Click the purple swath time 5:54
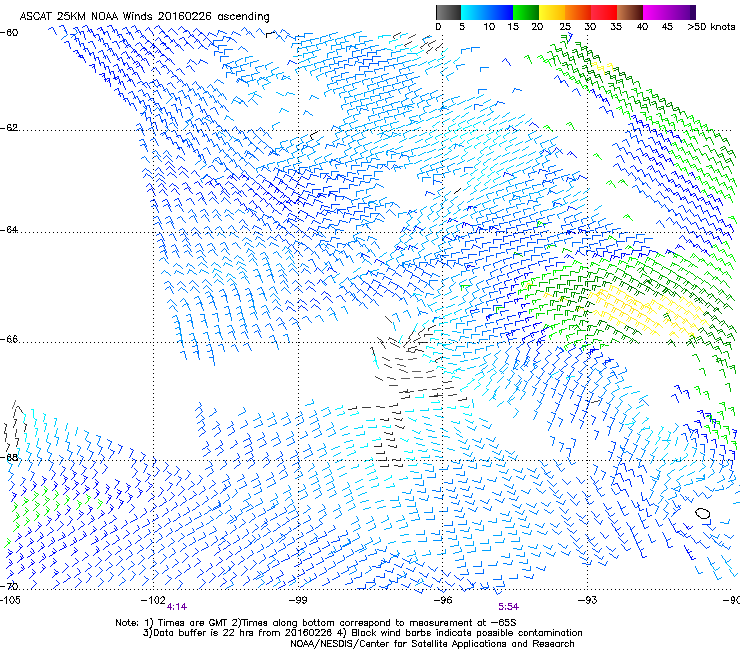This screenshot has height=650, width=740. [508, 607]
